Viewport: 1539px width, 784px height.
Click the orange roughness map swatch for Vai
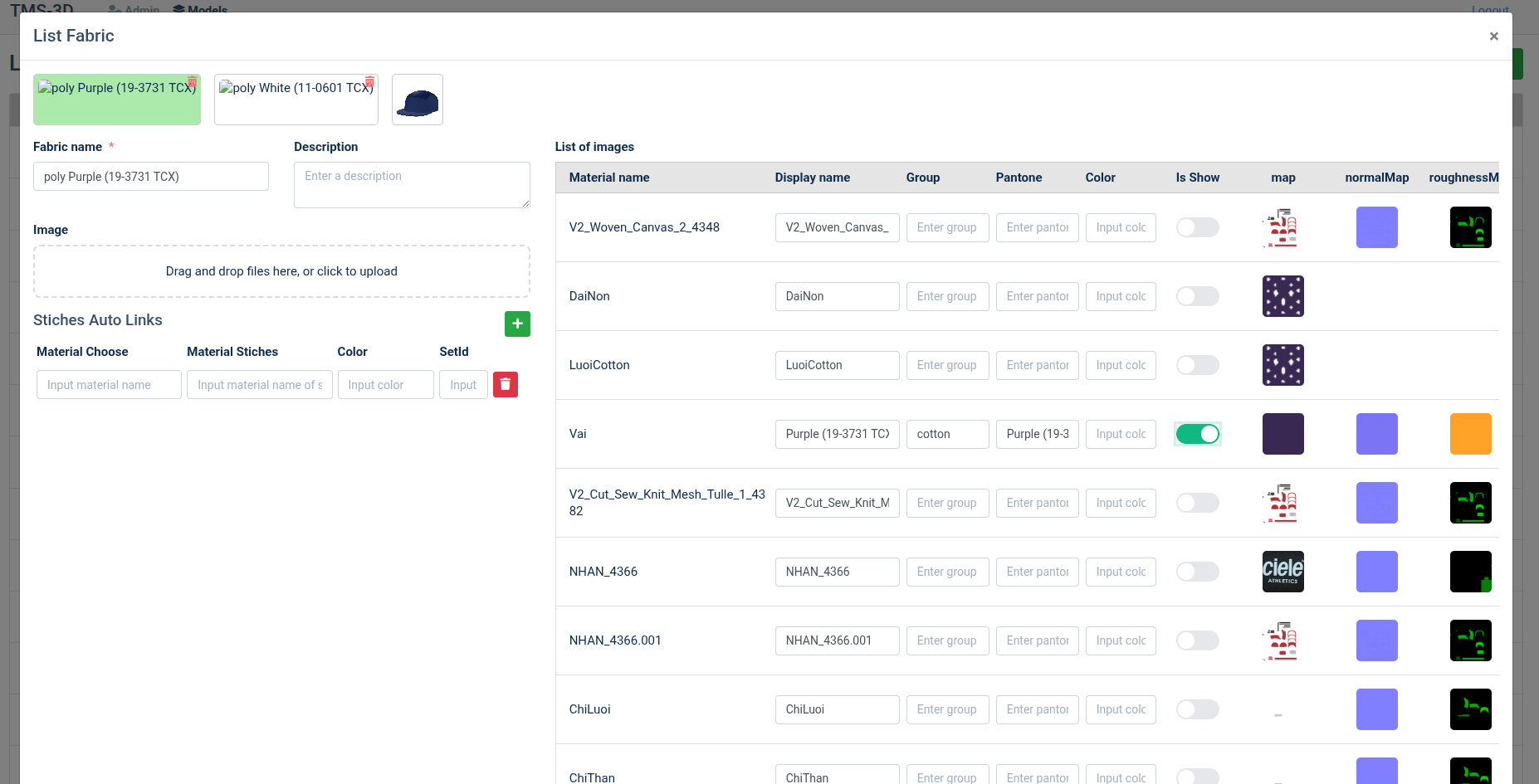1470,434
